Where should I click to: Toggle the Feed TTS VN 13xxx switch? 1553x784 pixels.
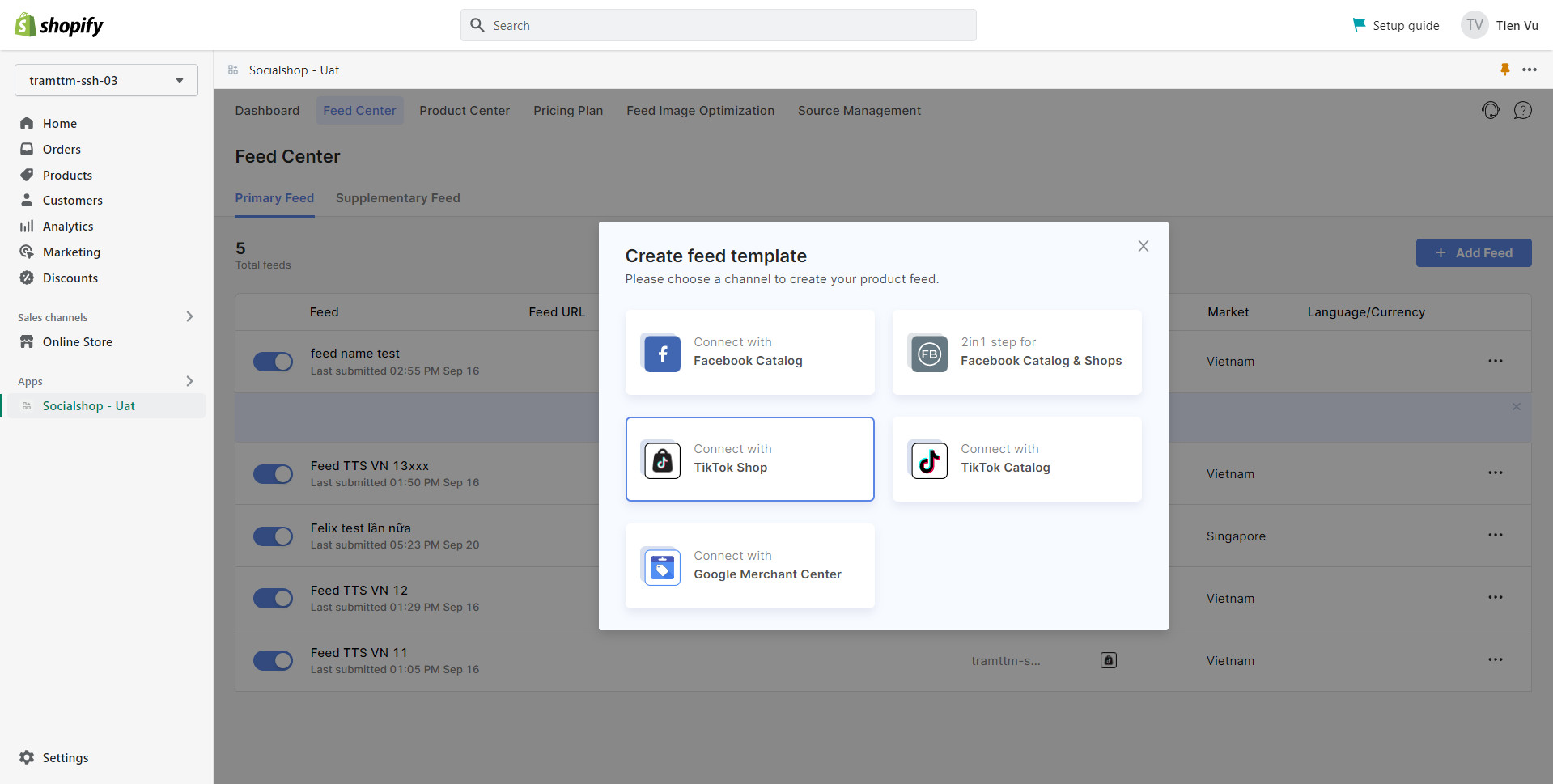pos(273,473)
